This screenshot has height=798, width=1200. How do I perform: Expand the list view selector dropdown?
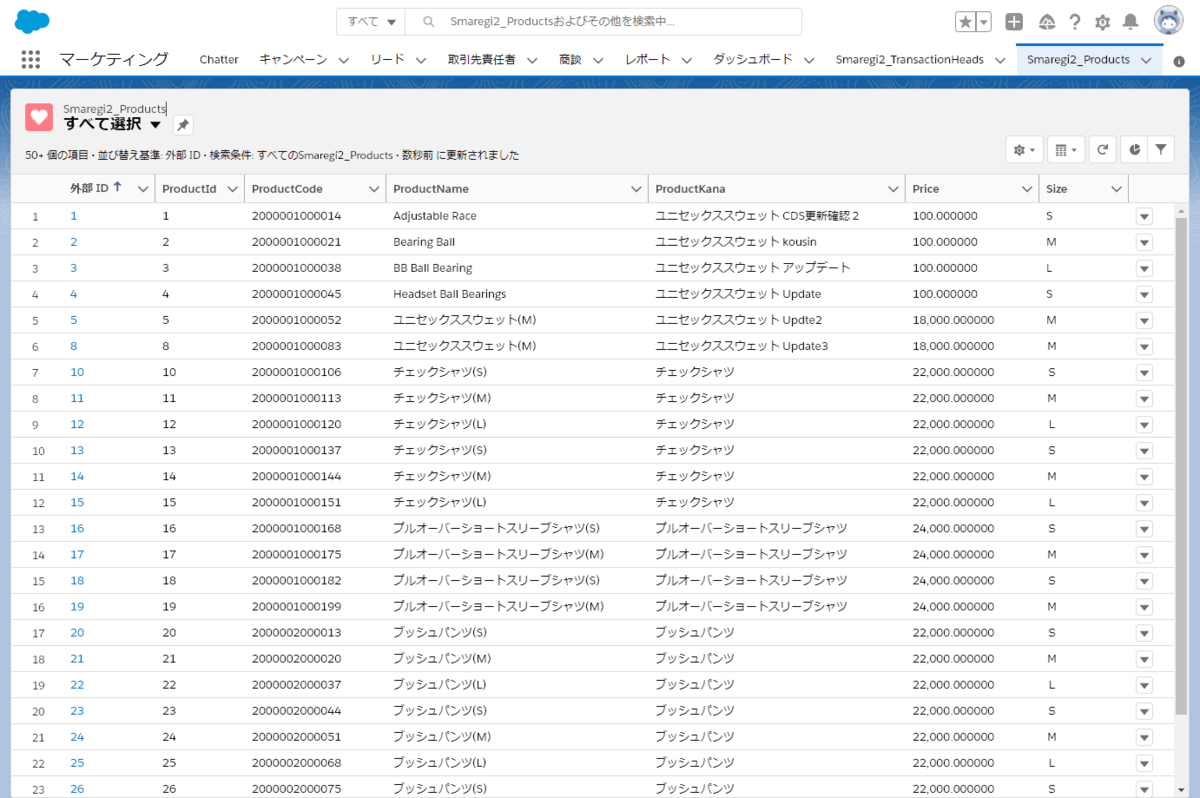(155, 125)
